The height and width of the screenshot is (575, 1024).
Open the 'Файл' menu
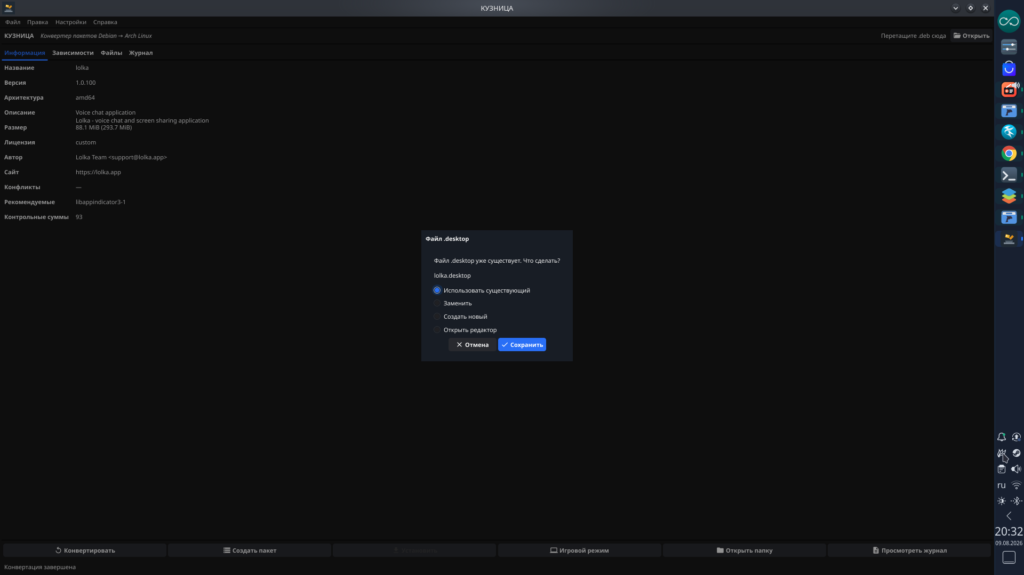(x=12, y=22)
